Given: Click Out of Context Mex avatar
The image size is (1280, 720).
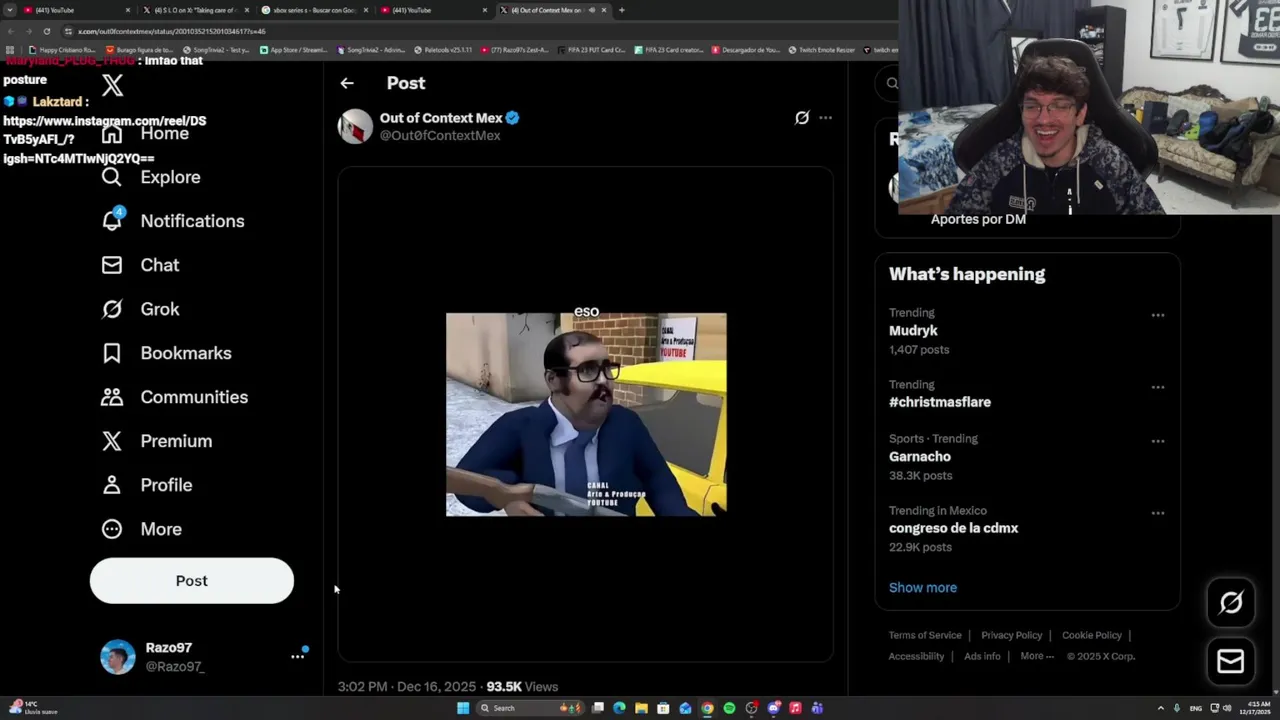Looking at the screenshot, I should [355, 127].
